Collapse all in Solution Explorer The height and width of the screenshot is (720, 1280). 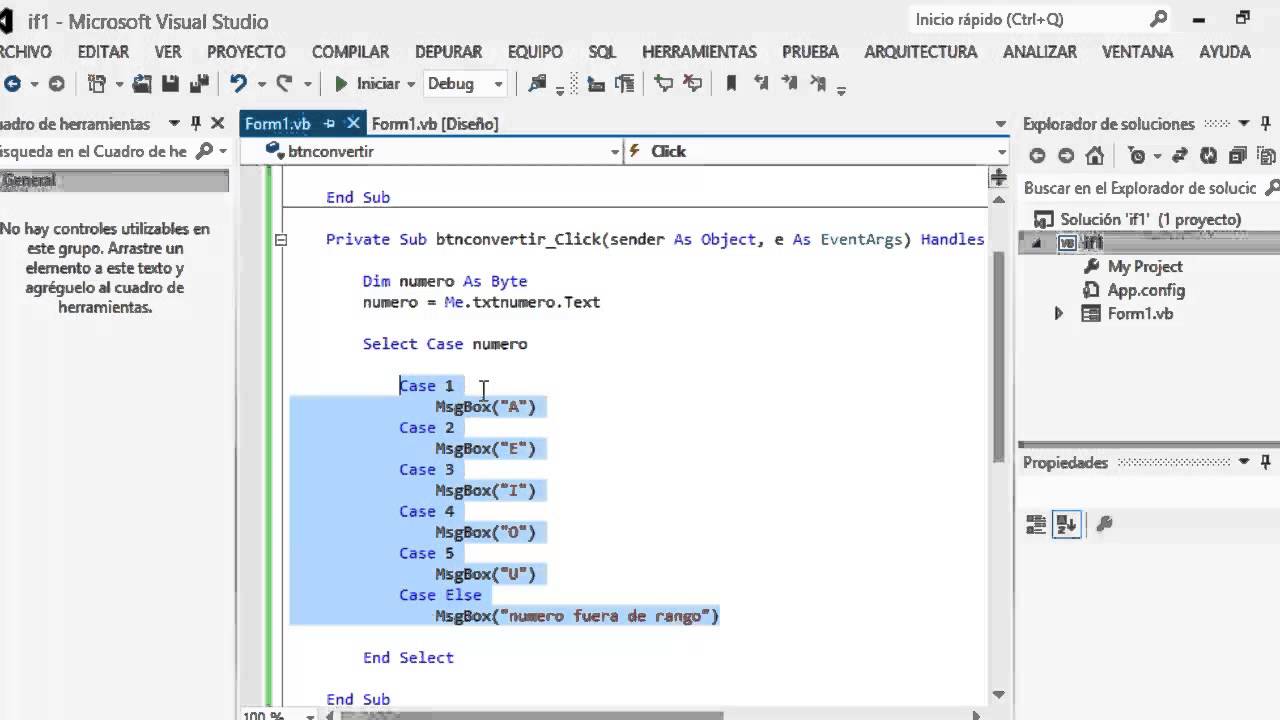(x=1238, y=155)
